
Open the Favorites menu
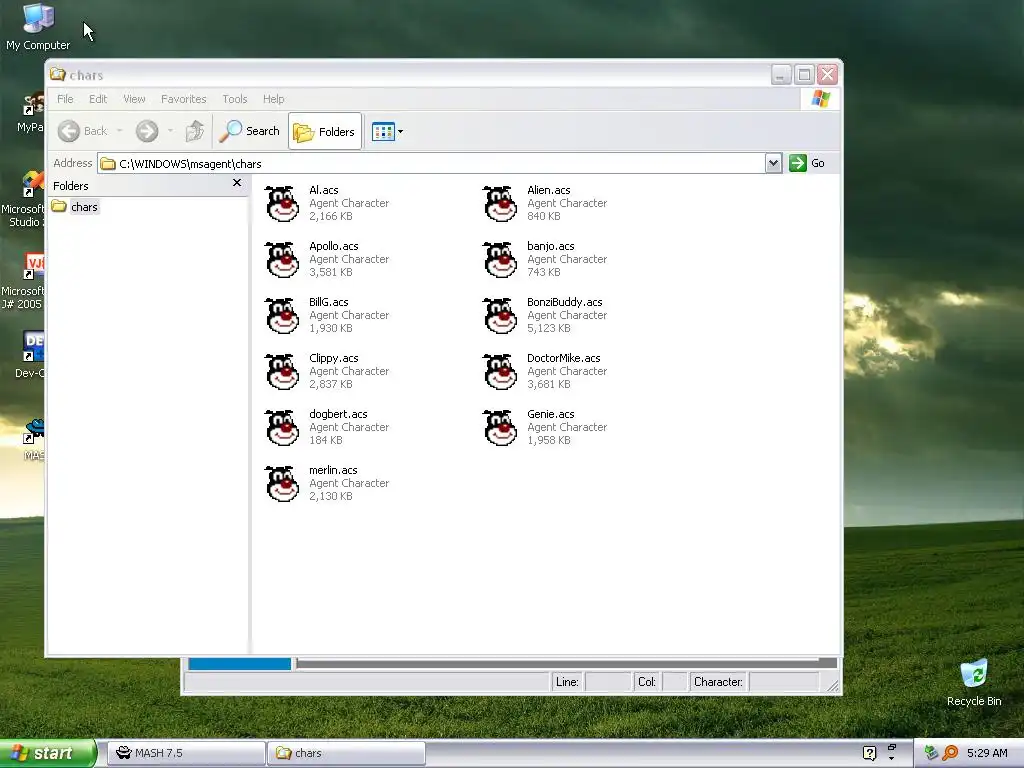pos(184,99)
